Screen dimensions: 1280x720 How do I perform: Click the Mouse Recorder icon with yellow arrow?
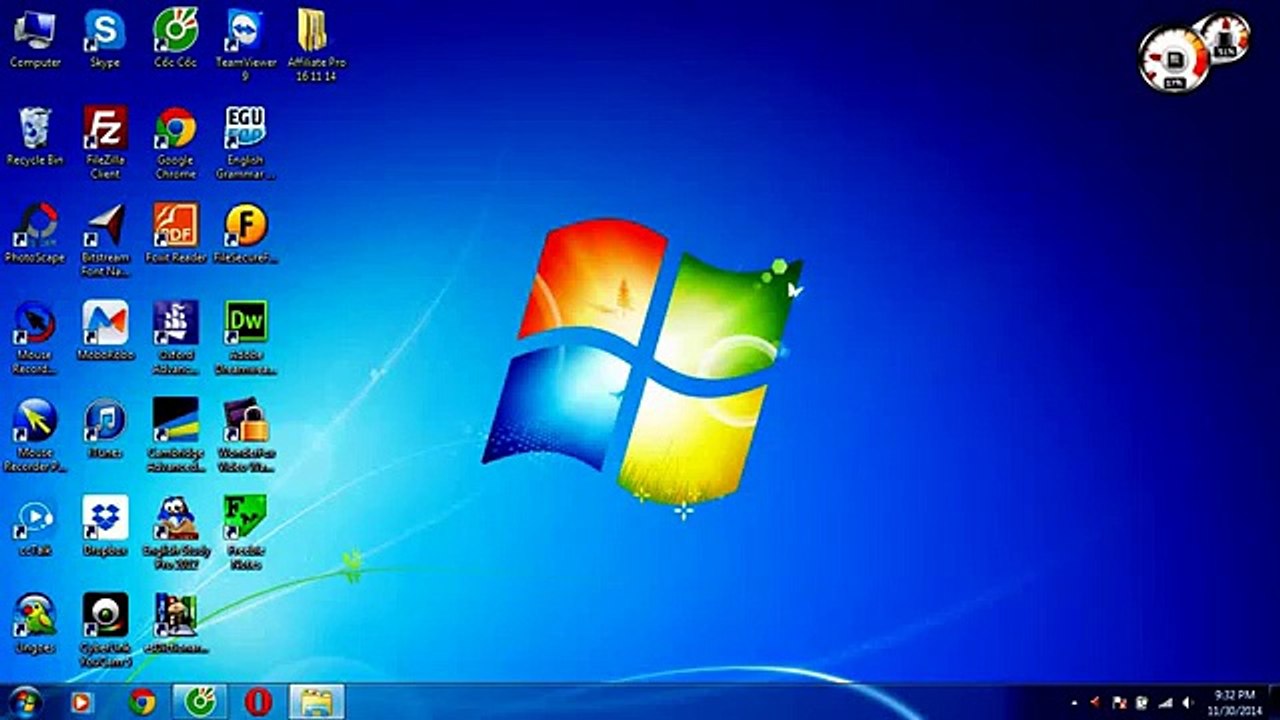tap(35, 434)
